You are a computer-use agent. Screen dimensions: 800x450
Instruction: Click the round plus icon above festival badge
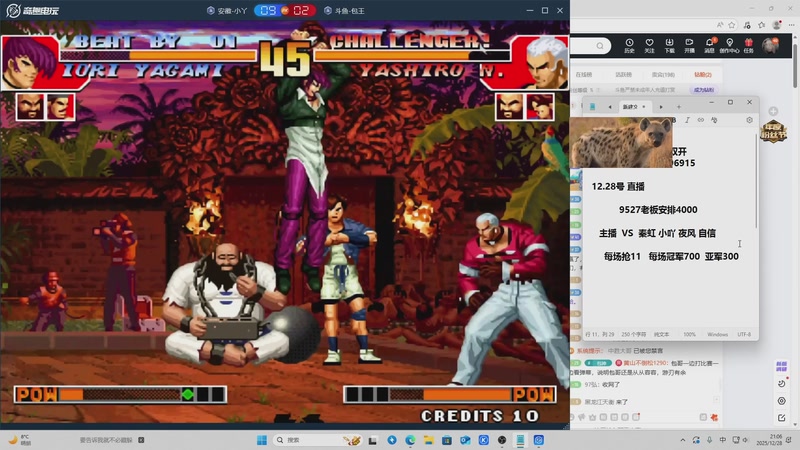[x=773, y=111]
